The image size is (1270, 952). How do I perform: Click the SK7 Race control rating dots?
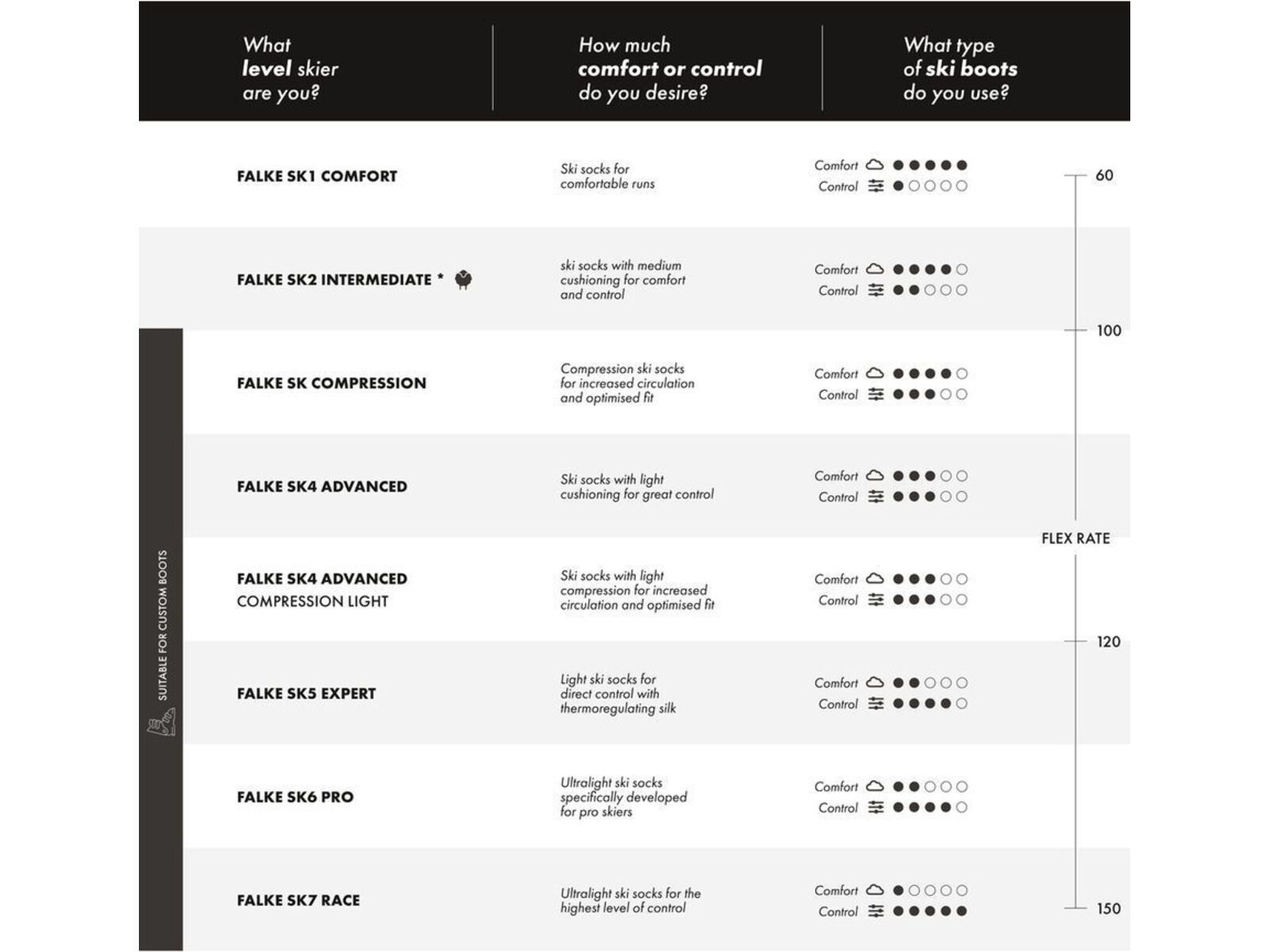click(x=929, y=912)
